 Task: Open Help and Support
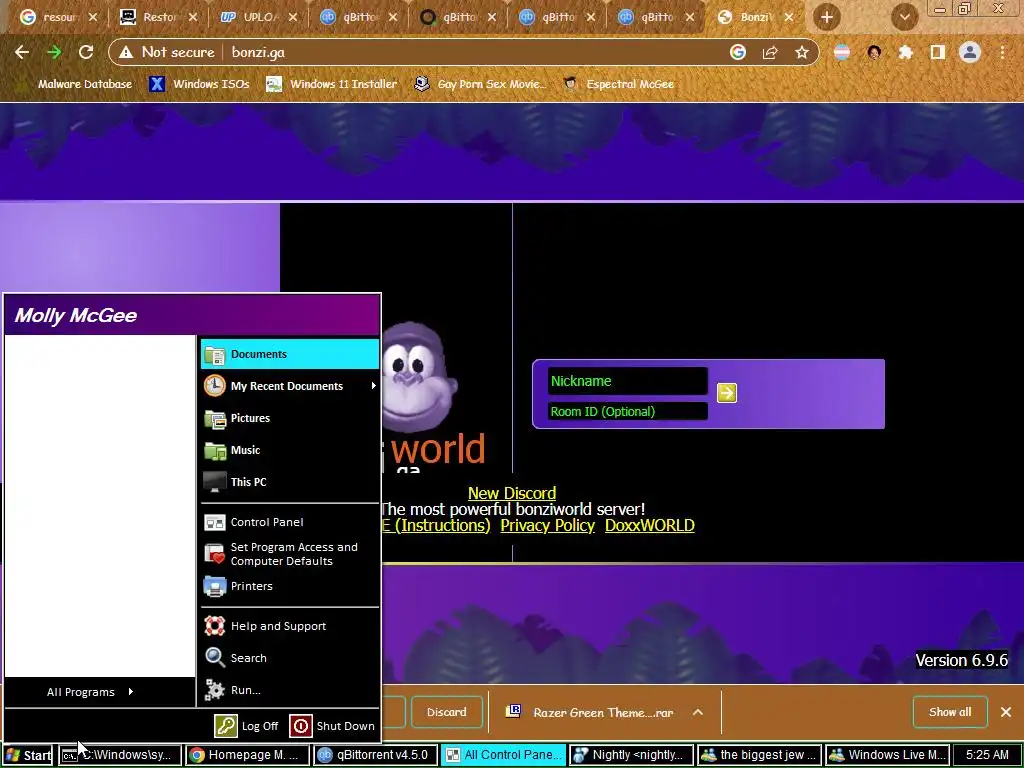[x=289, y=626]
